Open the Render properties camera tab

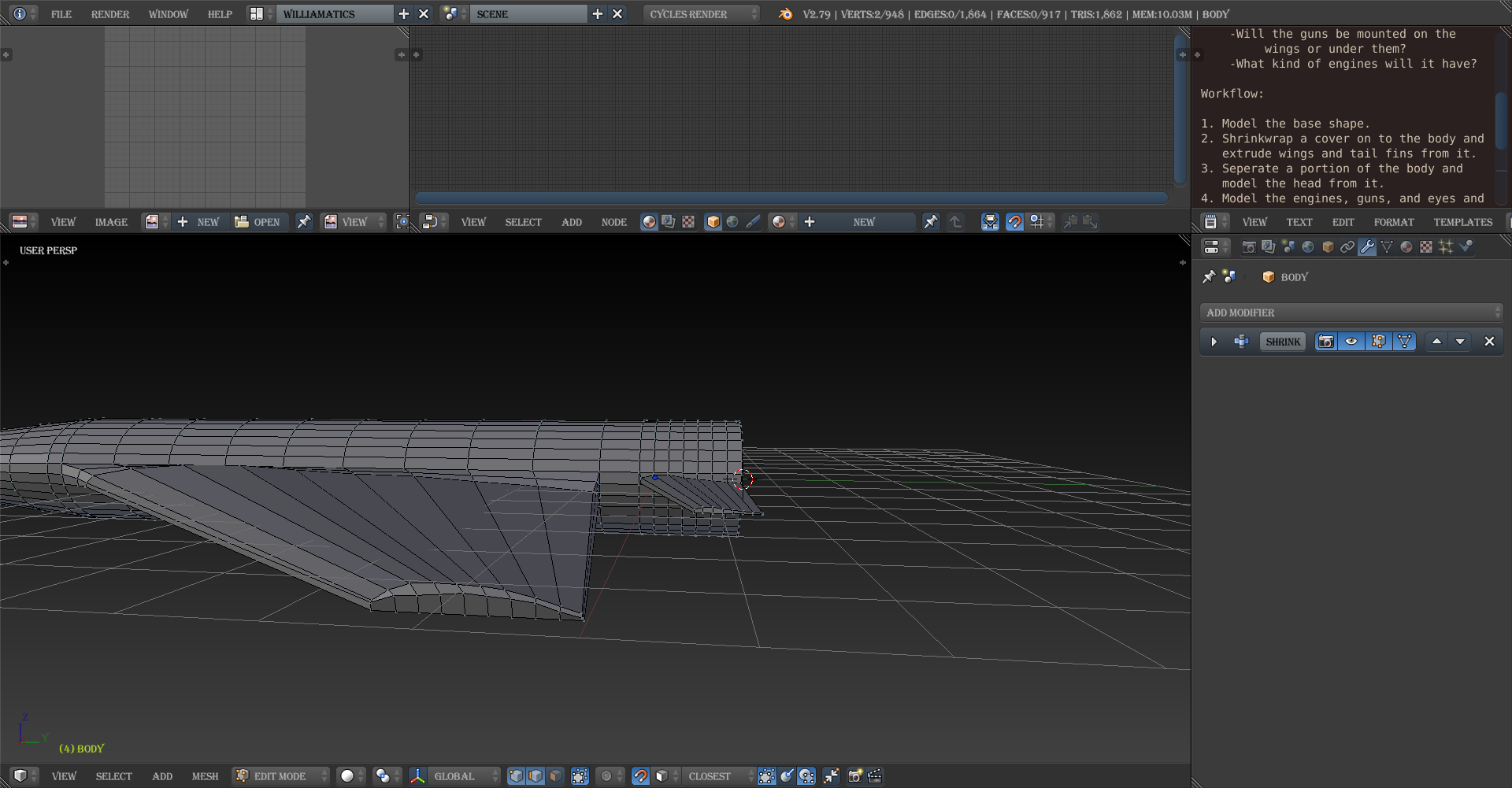[x=1249, y=247]
